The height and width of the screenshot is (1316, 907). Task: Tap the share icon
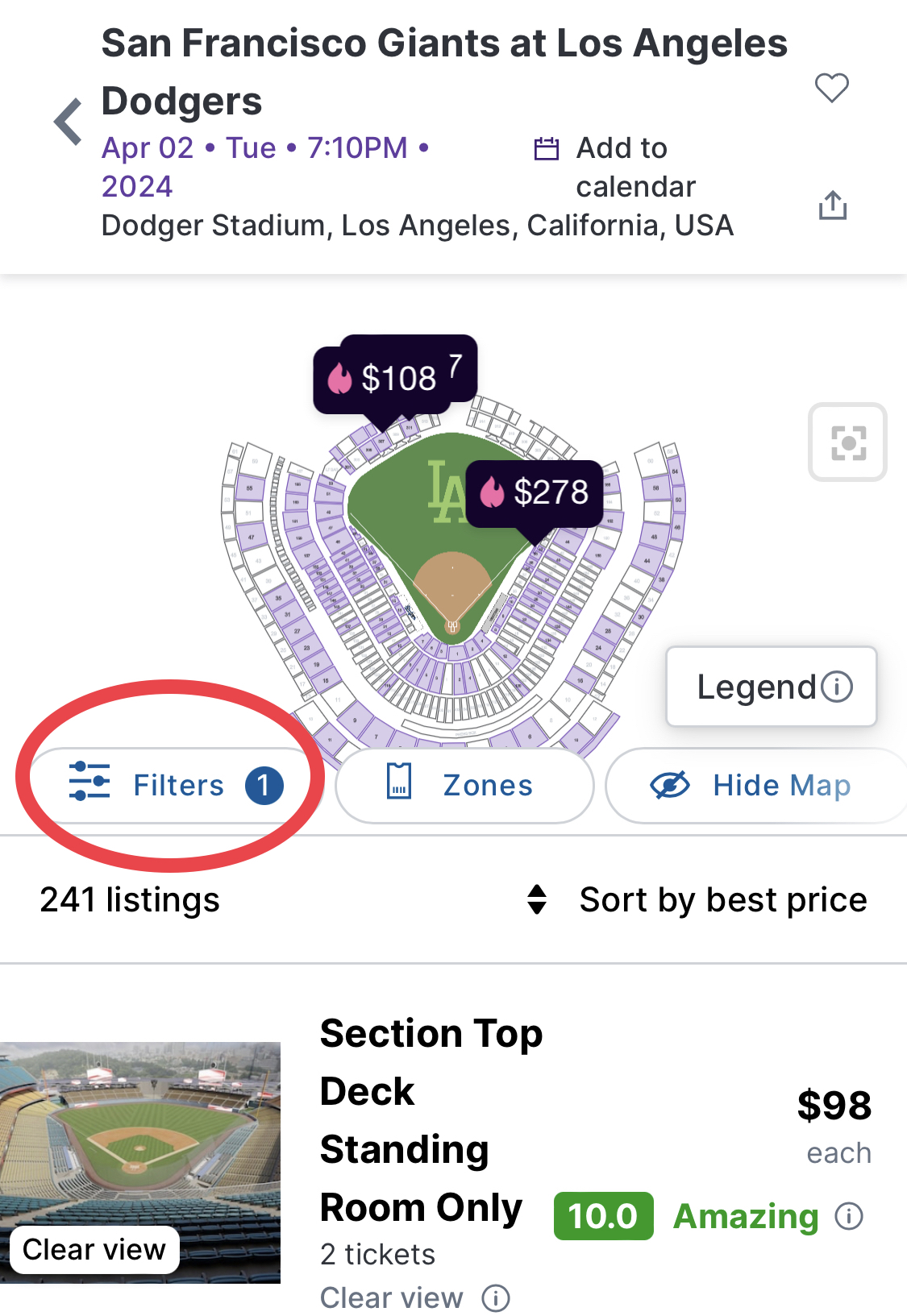pos(832,205)
